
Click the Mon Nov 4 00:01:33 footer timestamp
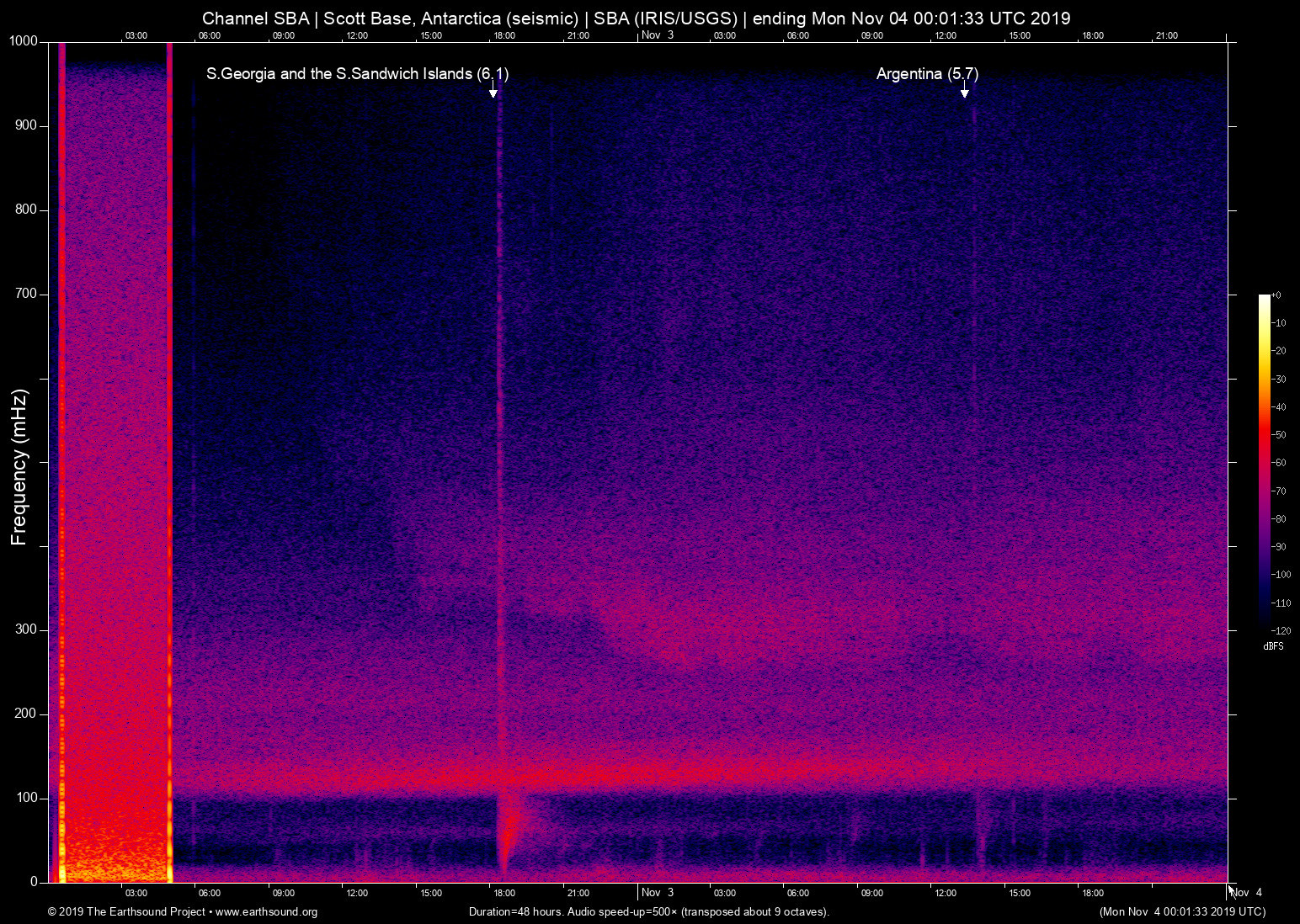point(1182,912)
